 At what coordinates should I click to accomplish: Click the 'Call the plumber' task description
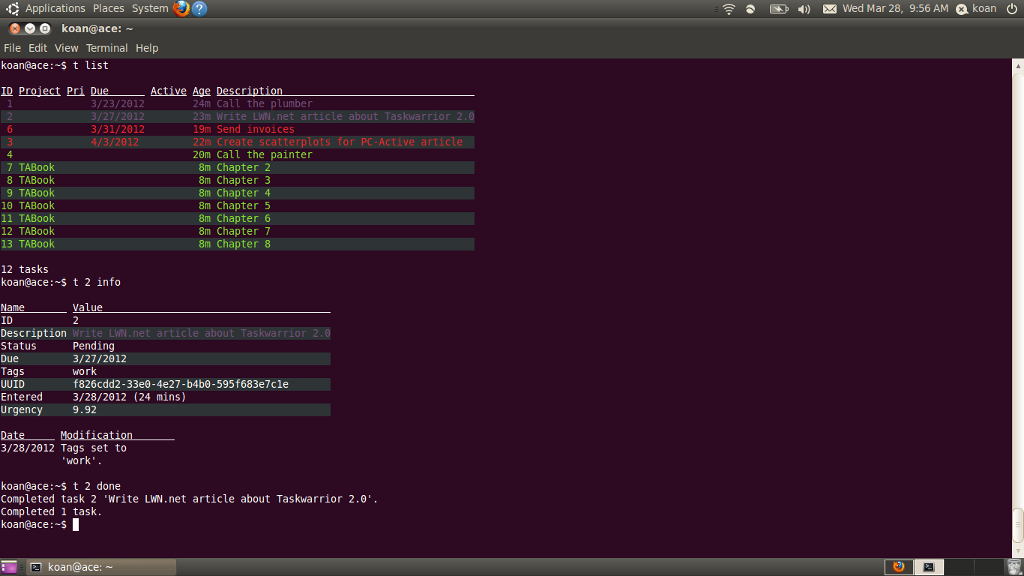[x=264, y=103]
